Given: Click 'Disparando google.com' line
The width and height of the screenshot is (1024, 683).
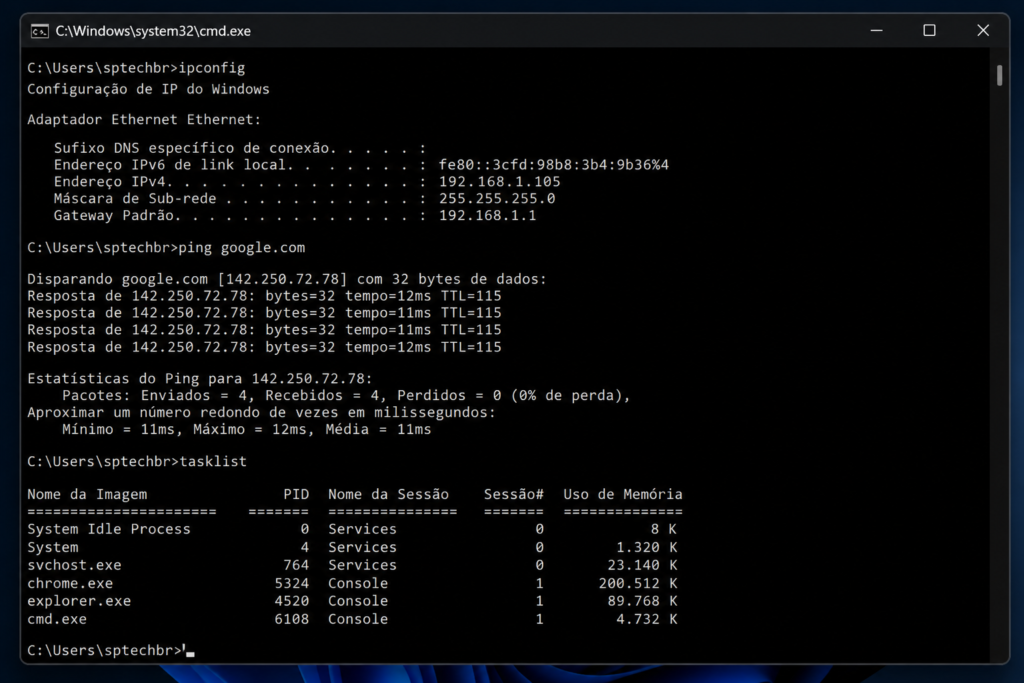Looking at the screenshot, I should (287, 279).
